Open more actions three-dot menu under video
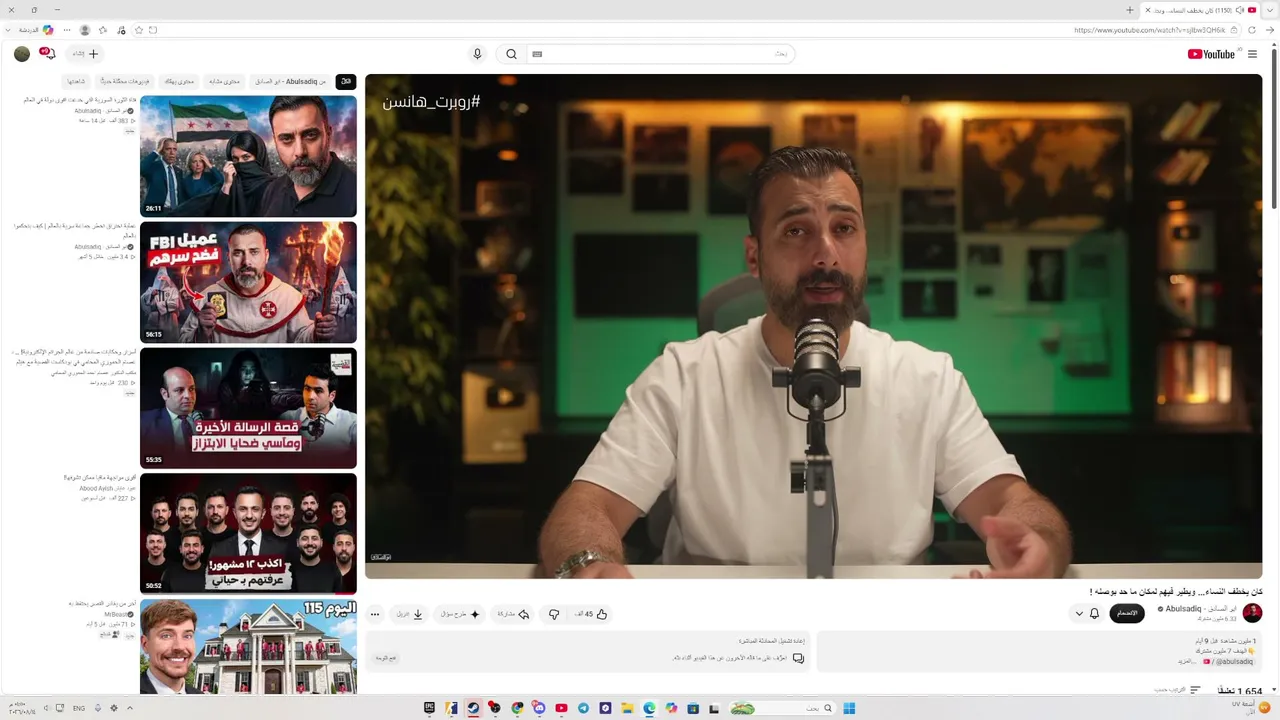Viewport: 1280px width, 720px height. (375, 614)
